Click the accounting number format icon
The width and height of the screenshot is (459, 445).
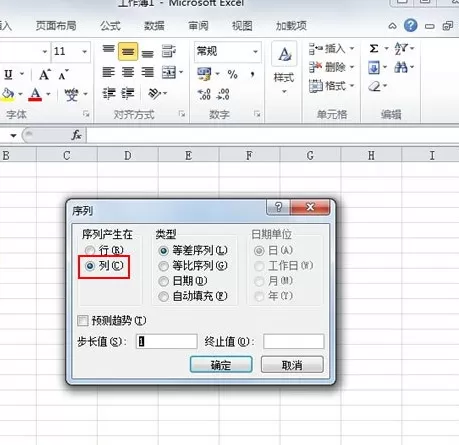point(204,74)
